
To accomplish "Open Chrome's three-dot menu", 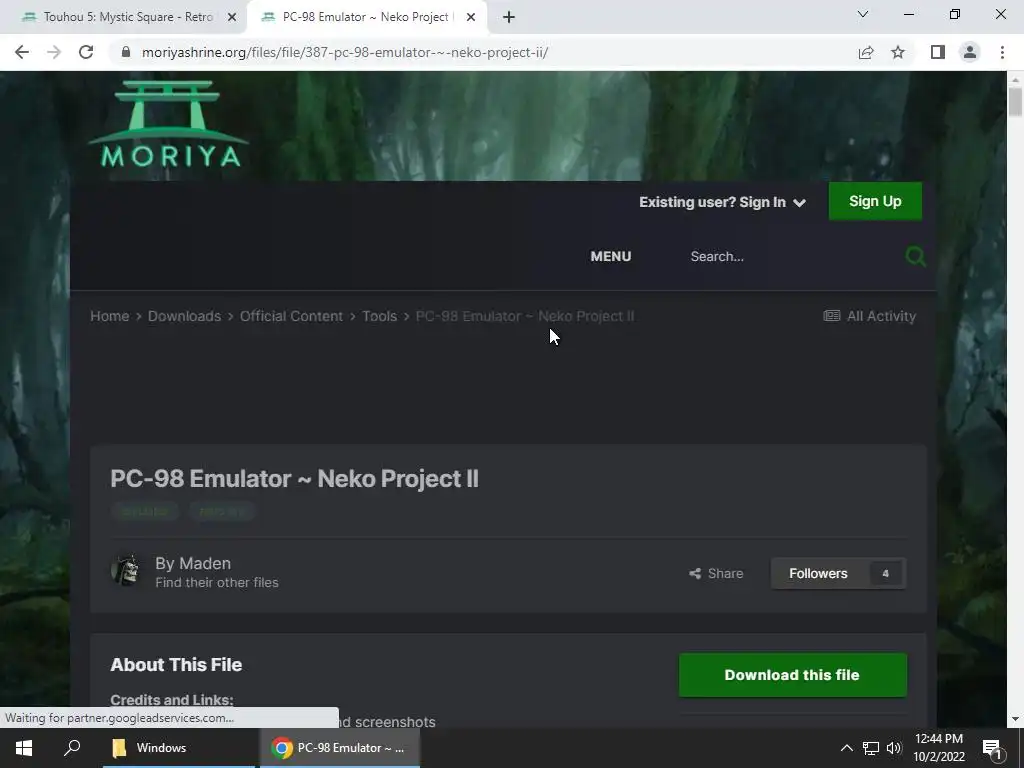I will click(x=1002, y=52).
